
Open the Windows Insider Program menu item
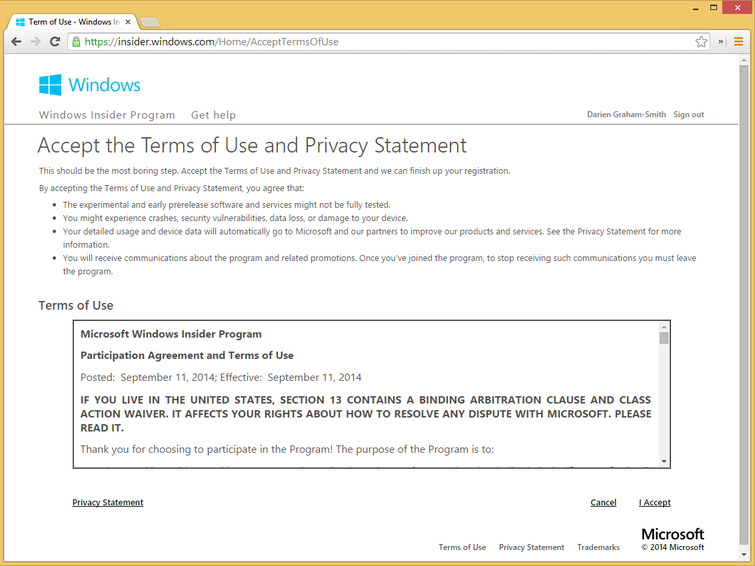(x=107, y=115)
